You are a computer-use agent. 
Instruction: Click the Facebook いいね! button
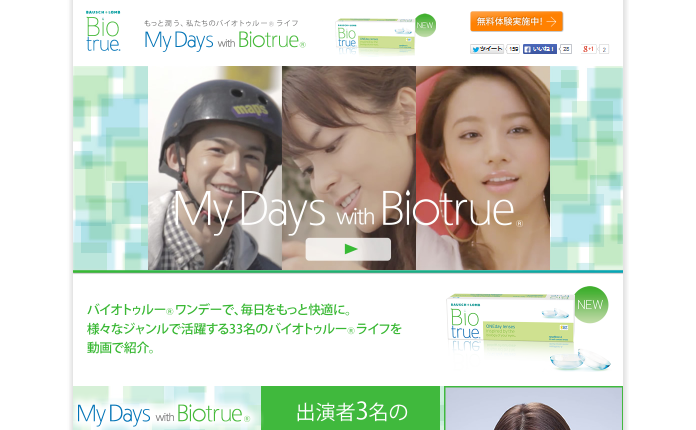[x=540, y=49]
